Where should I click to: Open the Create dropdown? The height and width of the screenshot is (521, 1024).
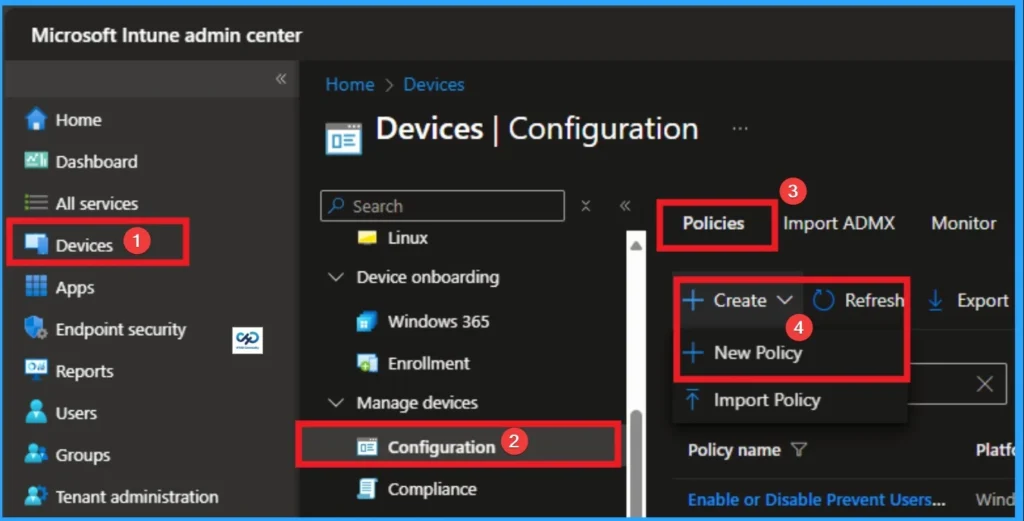pyautogui.click(x=737, y=300)
